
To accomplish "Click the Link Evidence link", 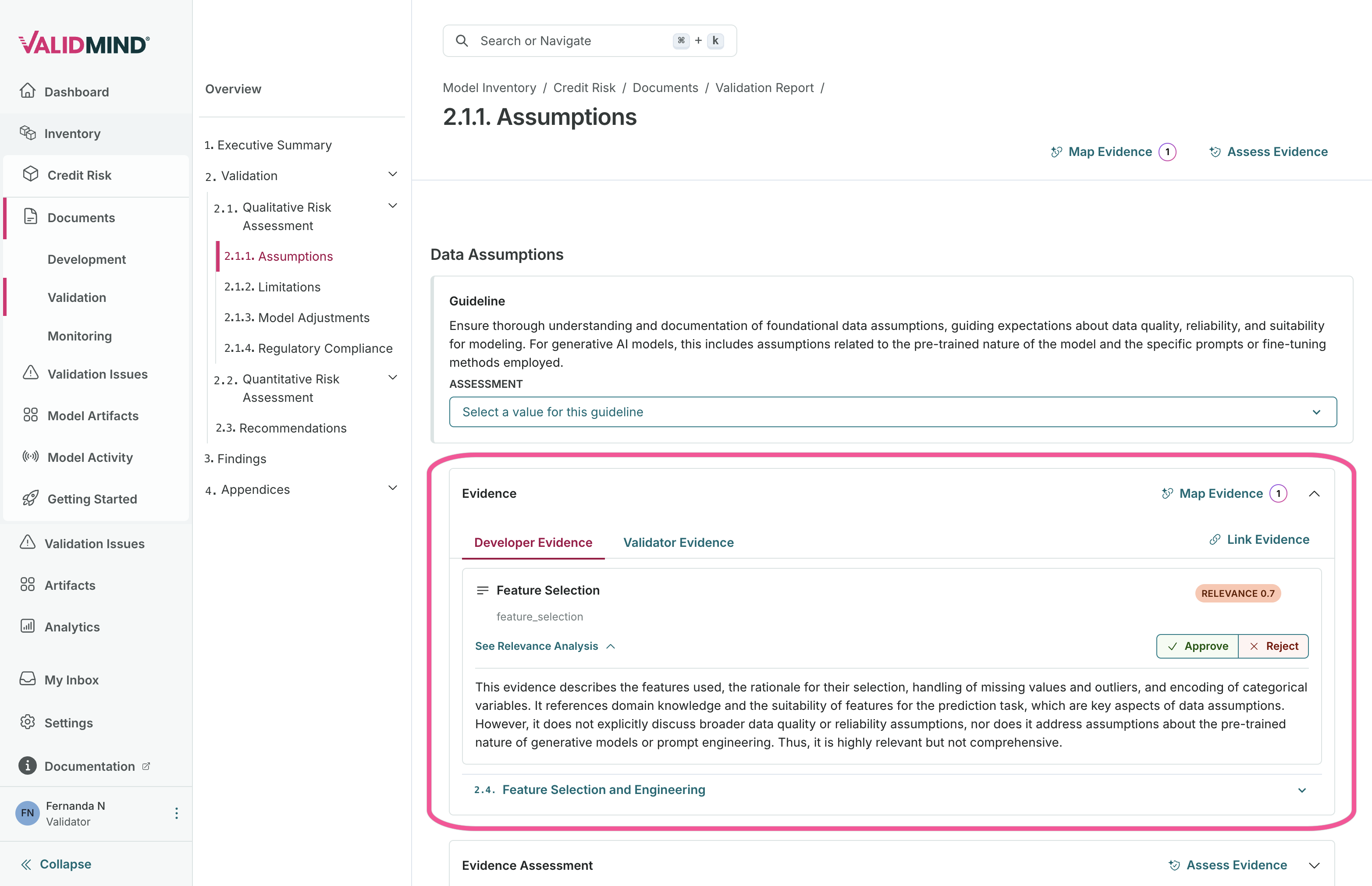I will pos(1259,540).
